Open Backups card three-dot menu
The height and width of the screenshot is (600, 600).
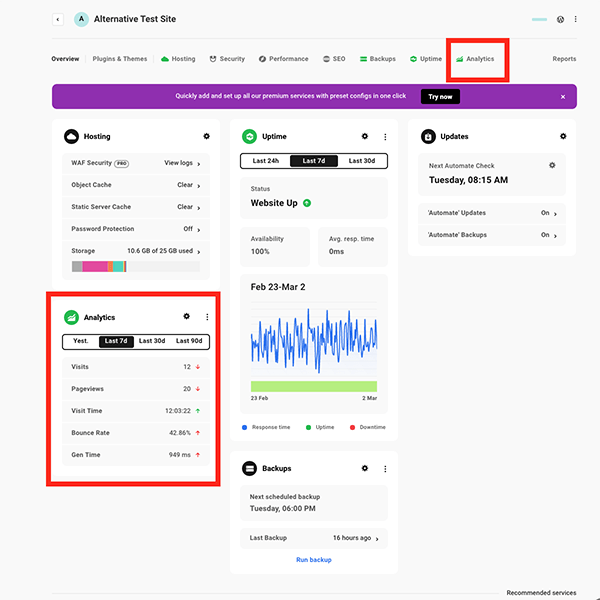[x=385, y=469]
